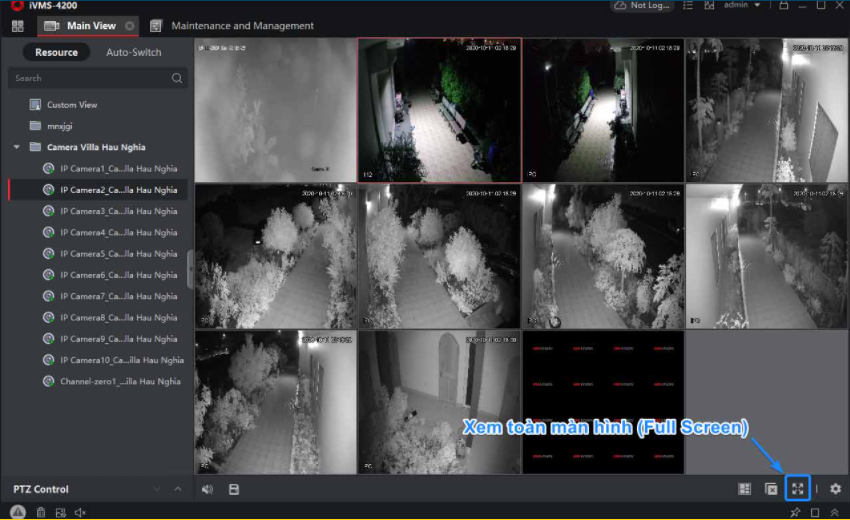Open live view settings gear
The height and width of the screenshot is (520, 850).
point(836,489)
